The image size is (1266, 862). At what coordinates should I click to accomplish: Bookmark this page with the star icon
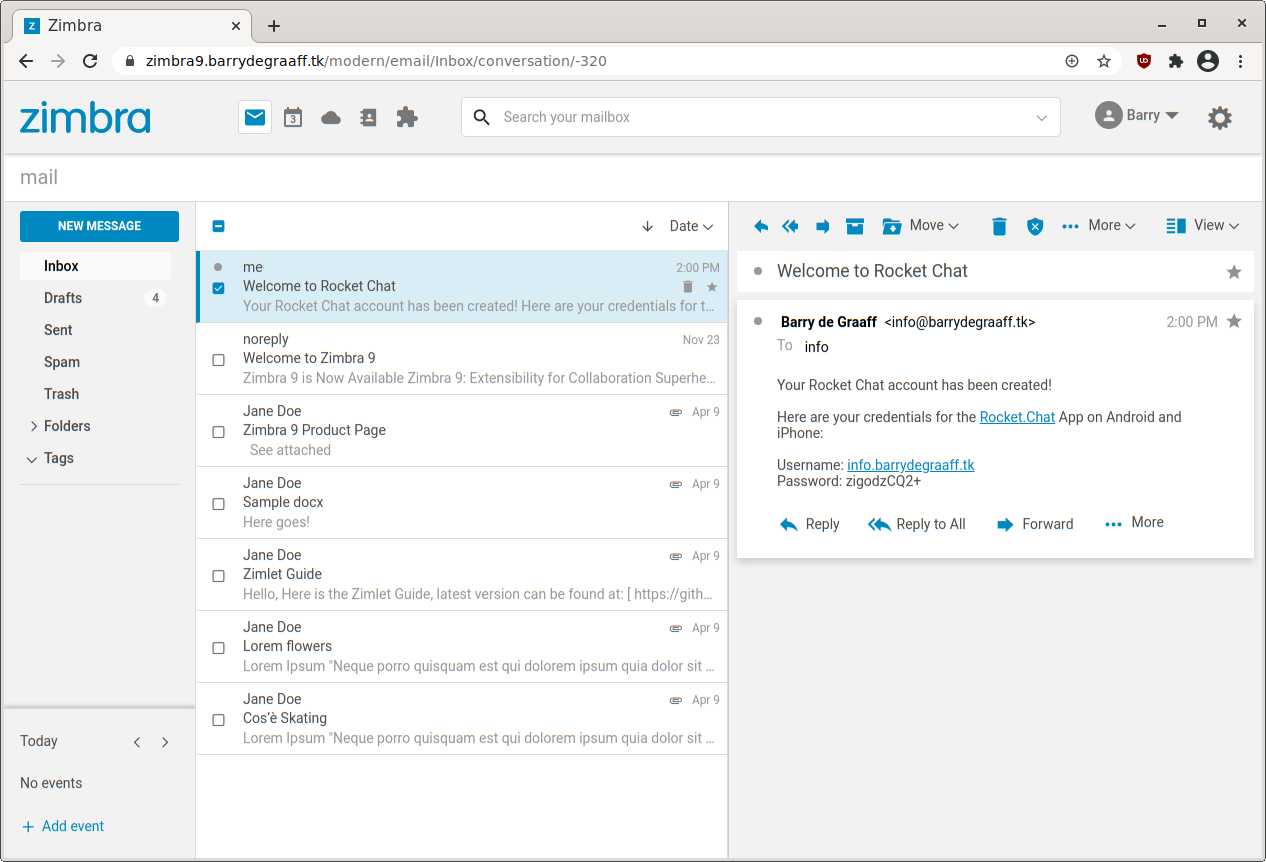tap(1104, 61)
